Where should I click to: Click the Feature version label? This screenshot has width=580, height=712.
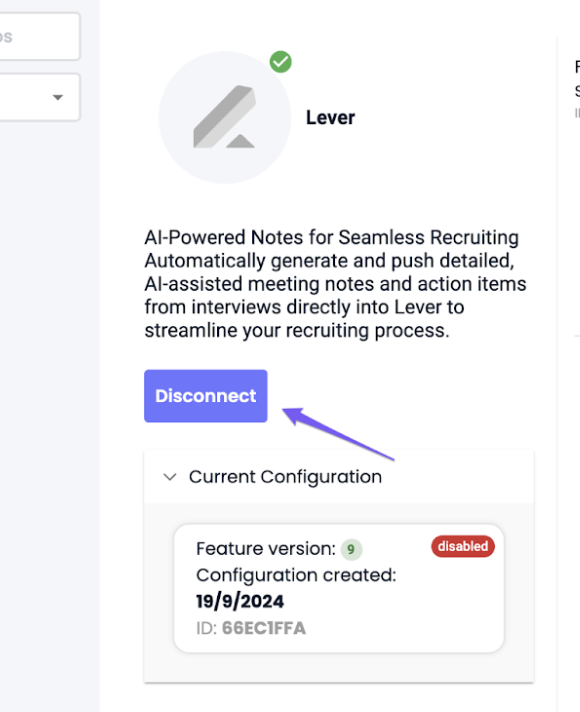click(266, 549)
